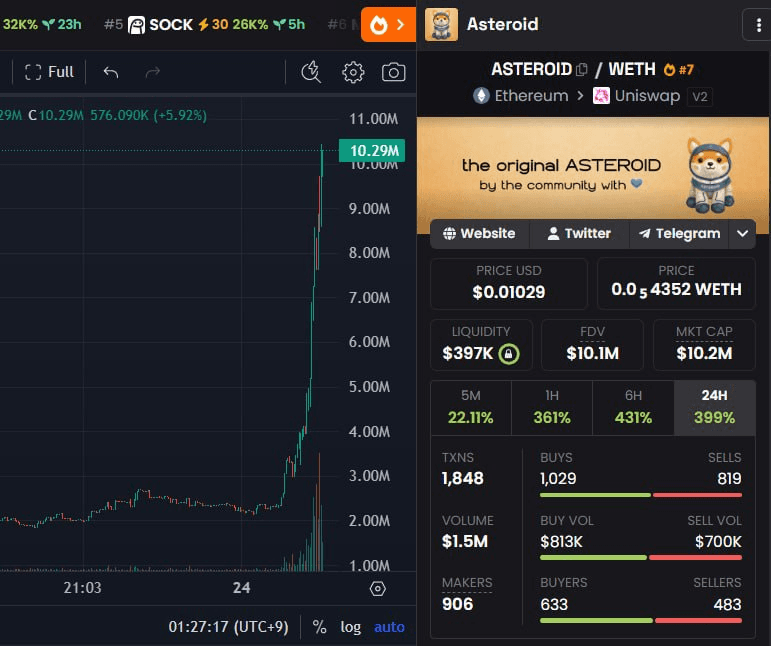This screenshot has height=646, width=771.
Task: Redo the chart action
Action: [152, 72]
